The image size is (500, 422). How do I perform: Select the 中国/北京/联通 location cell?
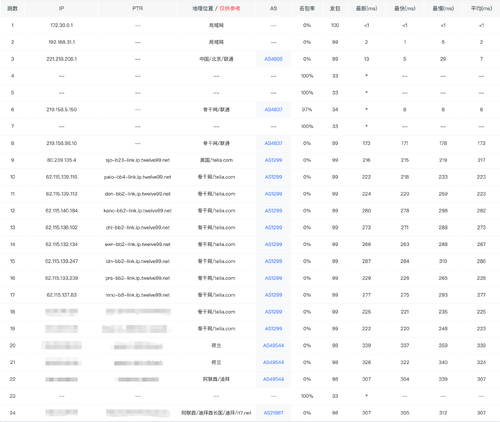[x=216, y=59]
